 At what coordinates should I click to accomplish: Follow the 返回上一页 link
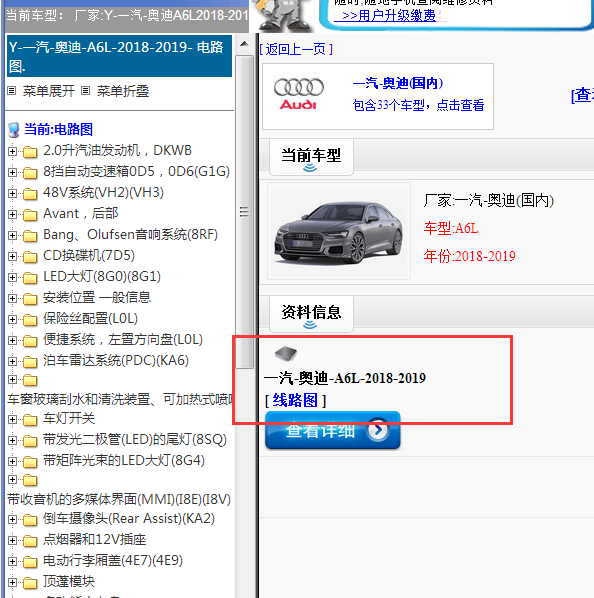(296, 49)
